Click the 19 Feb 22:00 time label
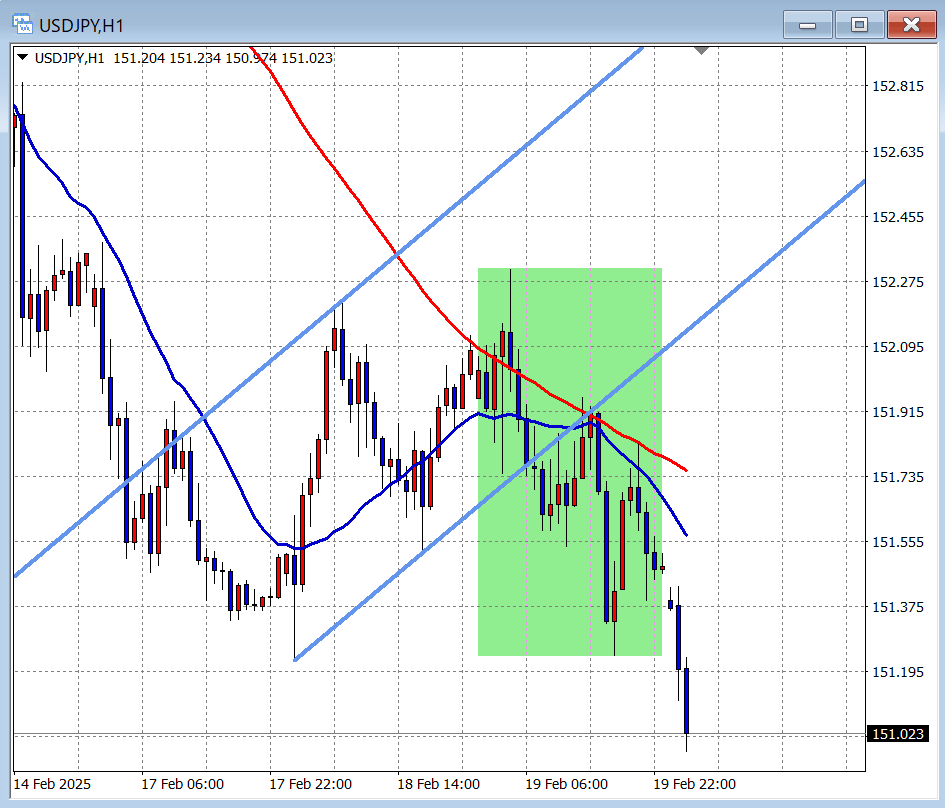Screen dimensions: 945x808 point(694,784)
